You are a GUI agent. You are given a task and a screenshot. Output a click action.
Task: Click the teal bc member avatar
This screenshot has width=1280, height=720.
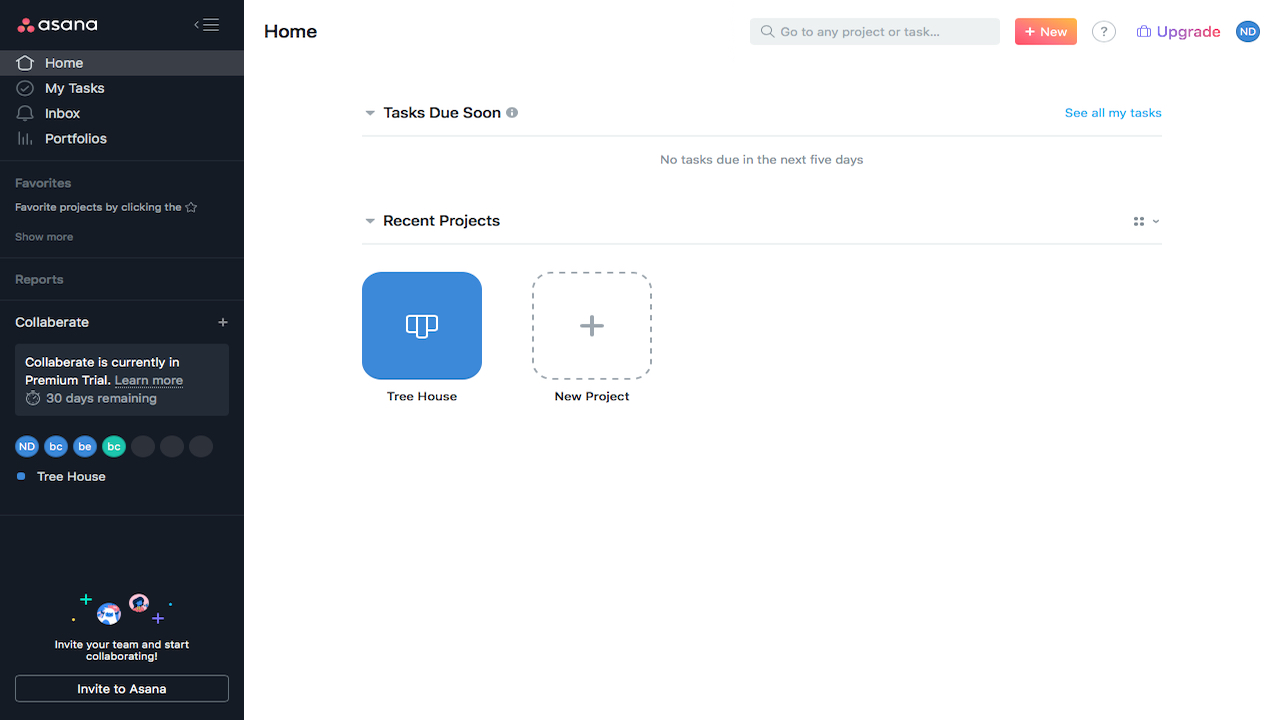114,446
